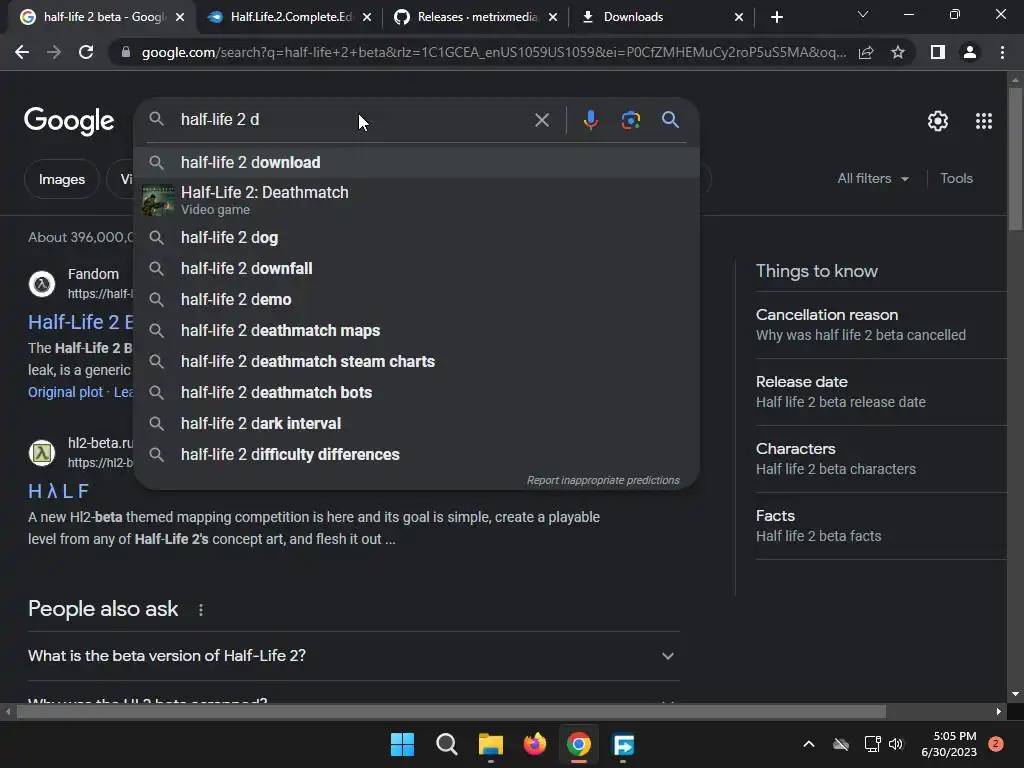
Task: Toggle Chrome side panel icon
Action: pos(938,52)
